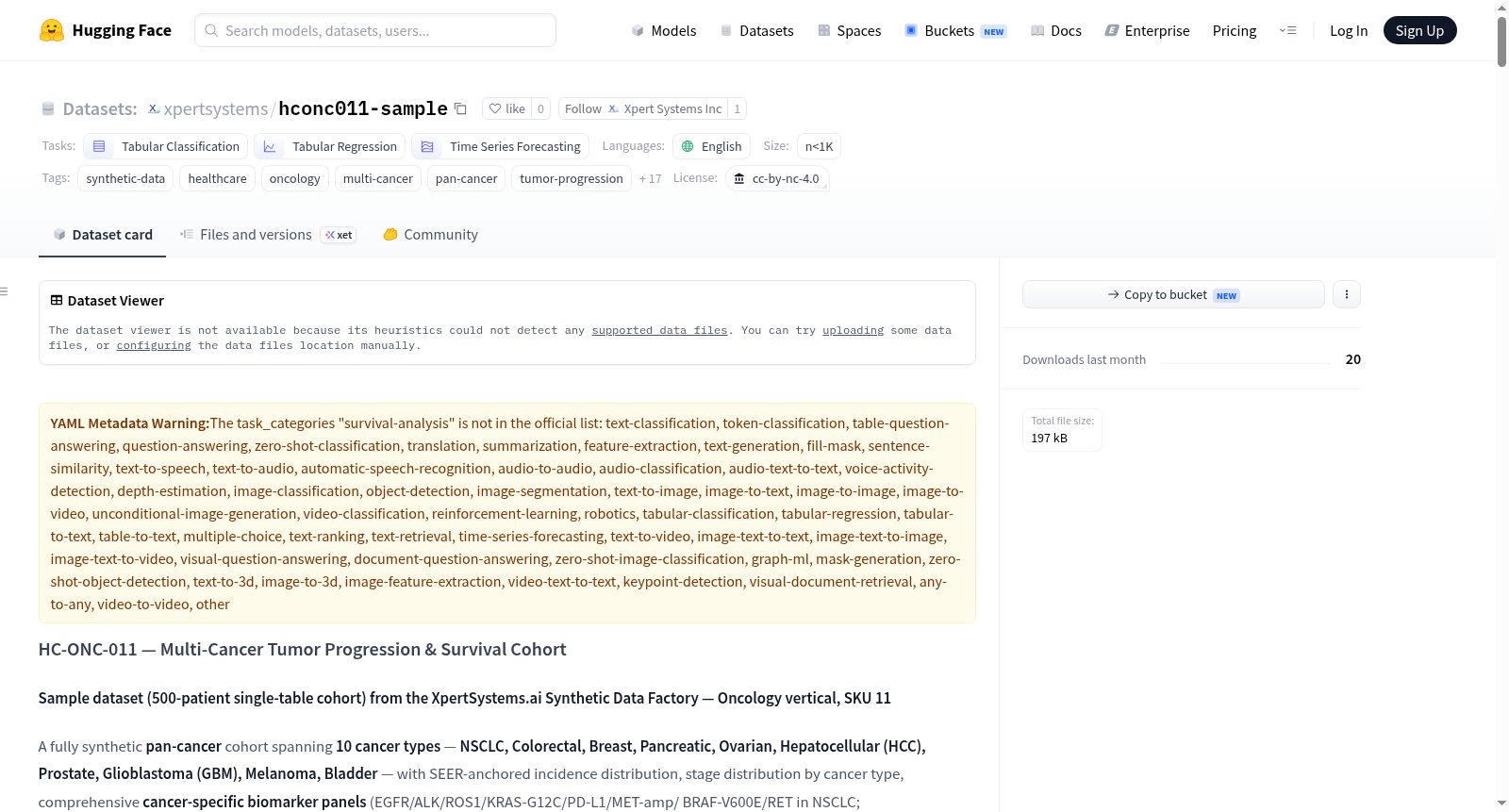The height and width of the screenshot is (812, 1509).
Task: Open the three-dot actions menu
Action: (1347, 294)
